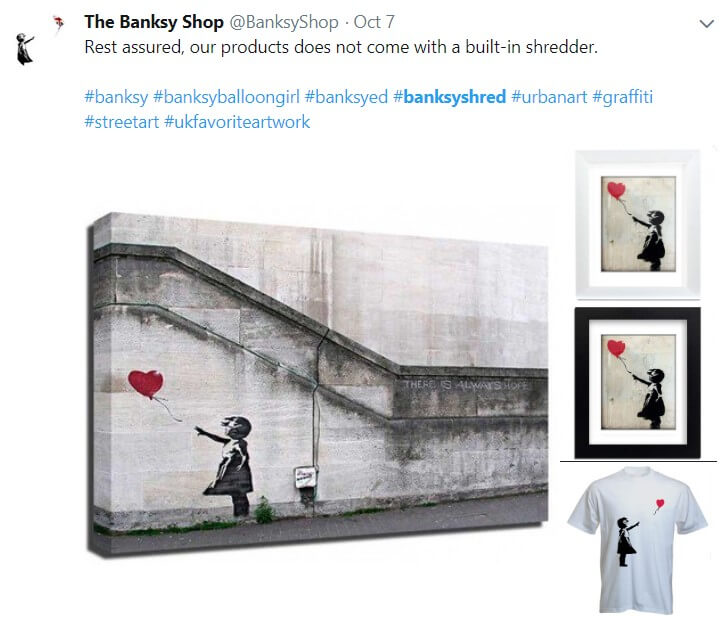
Task: Open the #banksyed hashtag
Action: 346,97
